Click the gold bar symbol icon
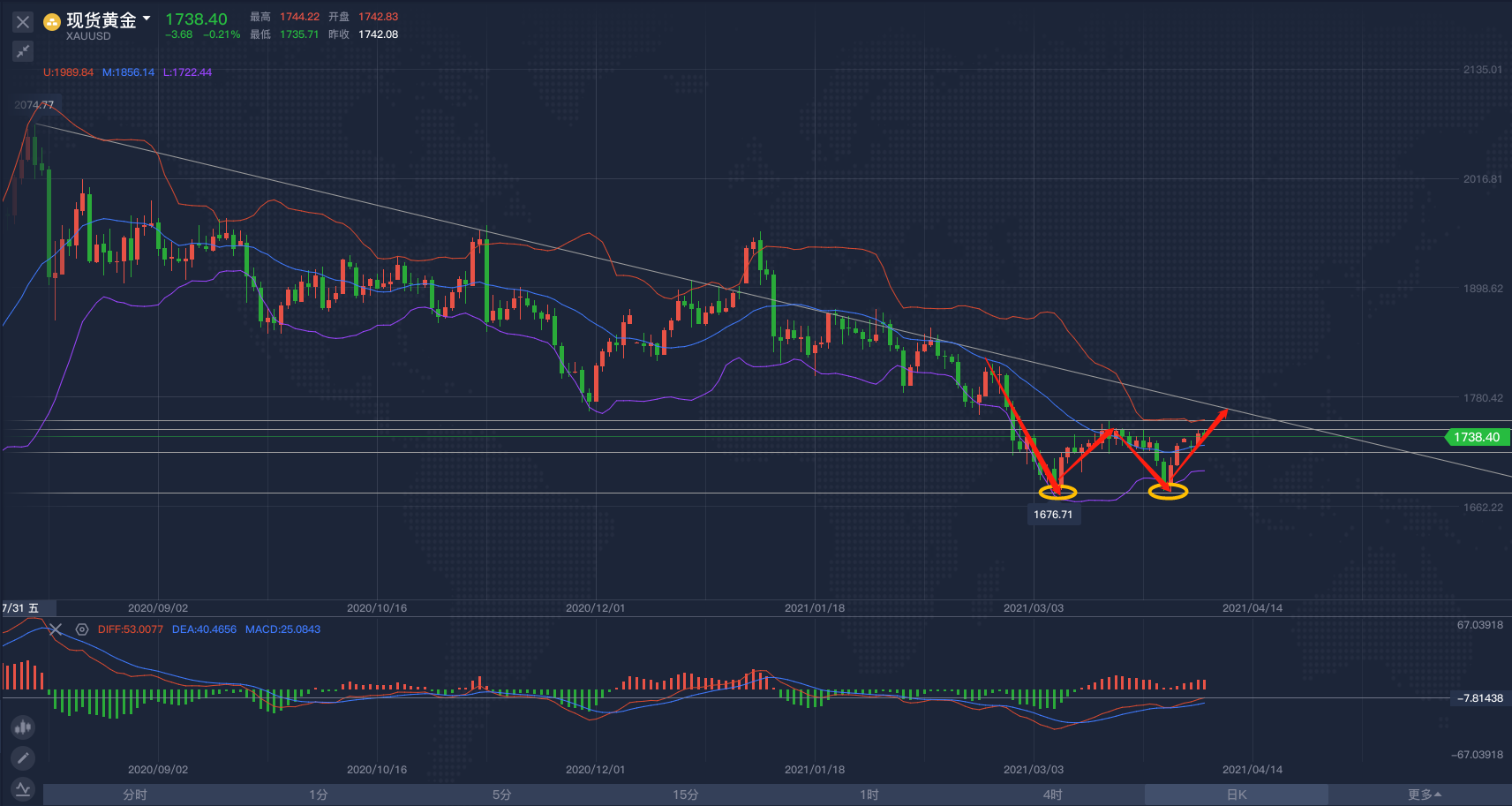Viewport: 1512px width, 806px height. (x=52, y=22)
